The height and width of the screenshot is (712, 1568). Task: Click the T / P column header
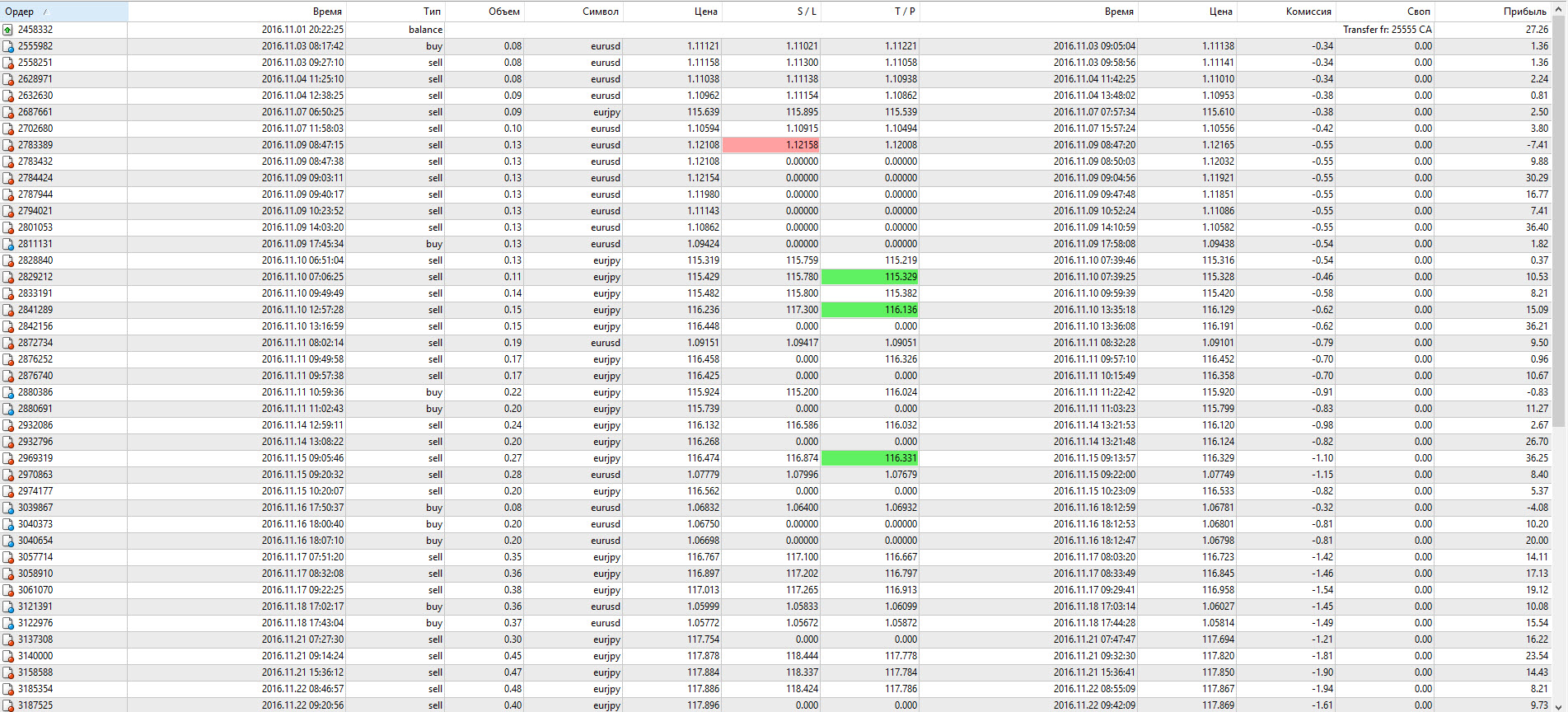click(870, 12)
